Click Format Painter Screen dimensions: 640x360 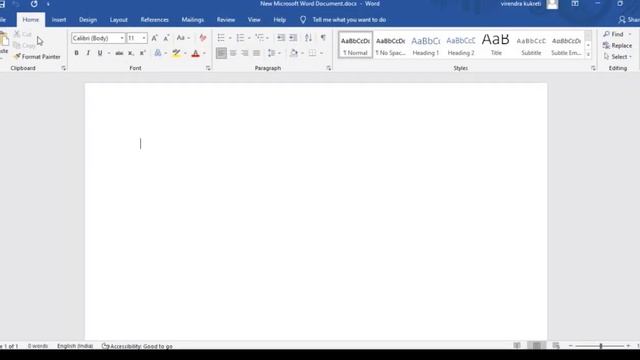tap(37, 57)
